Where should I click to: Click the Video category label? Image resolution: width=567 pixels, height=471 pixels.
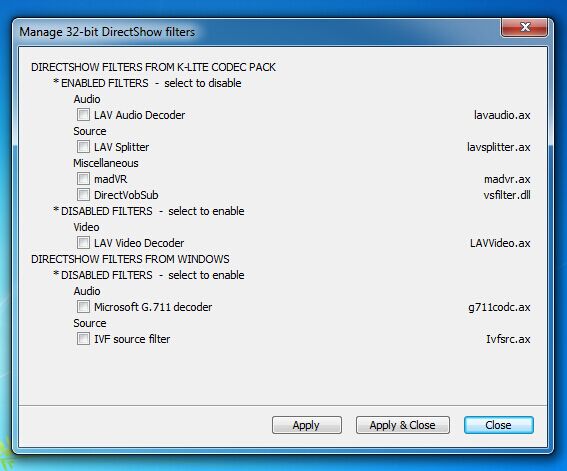pos(86,227)
